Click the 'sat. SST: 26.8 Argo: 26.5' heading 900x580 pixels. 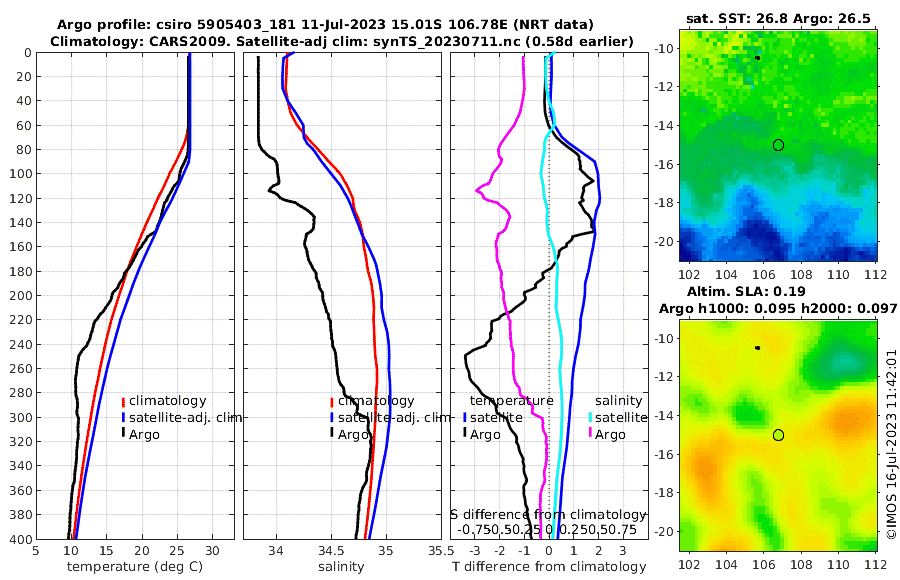click(778, 19)
